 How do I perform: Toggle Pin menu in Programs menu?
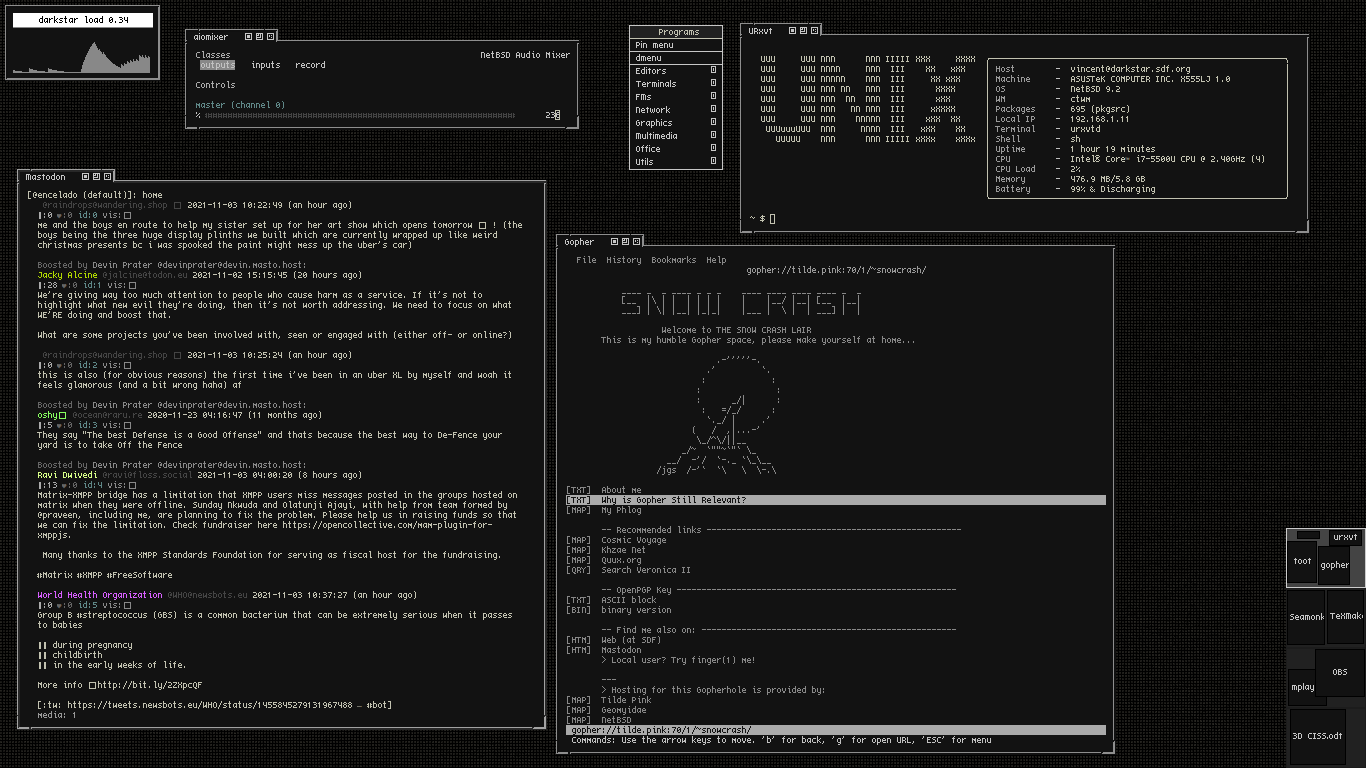(x=675, y=45)
